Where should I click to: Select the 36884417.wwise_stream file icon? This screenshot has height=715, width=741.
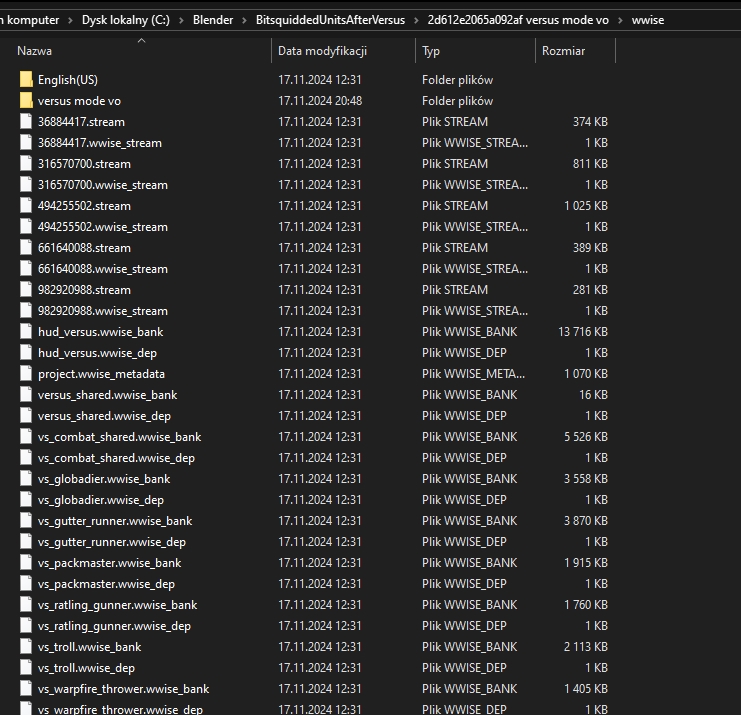pos(26,143)
